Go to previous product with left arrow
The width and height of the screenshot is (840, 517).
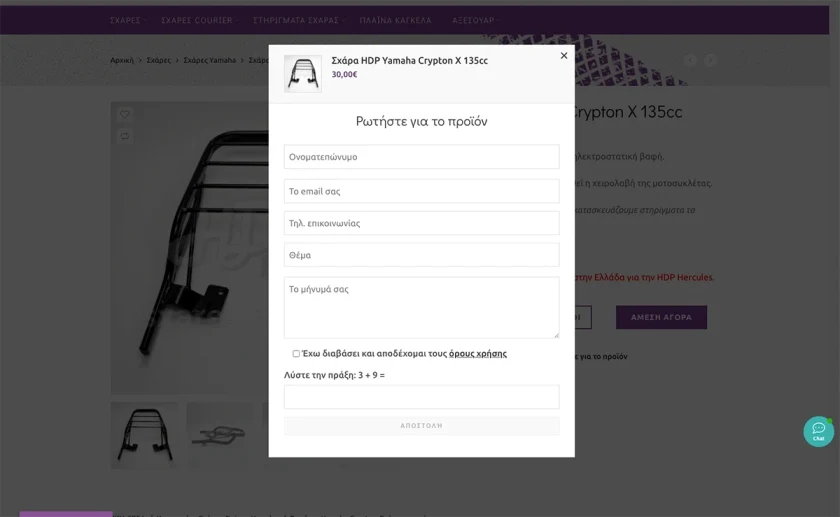[690, 60]
